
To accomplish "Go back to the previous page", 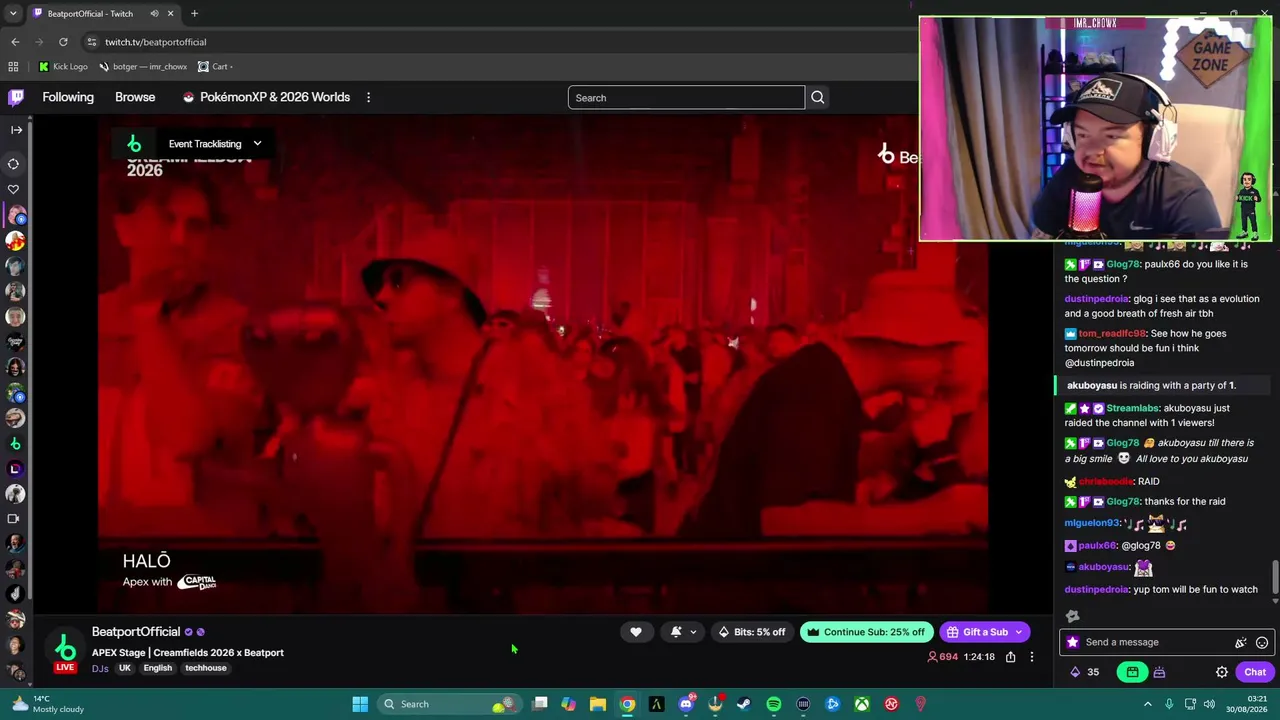I will click(15, 42).
